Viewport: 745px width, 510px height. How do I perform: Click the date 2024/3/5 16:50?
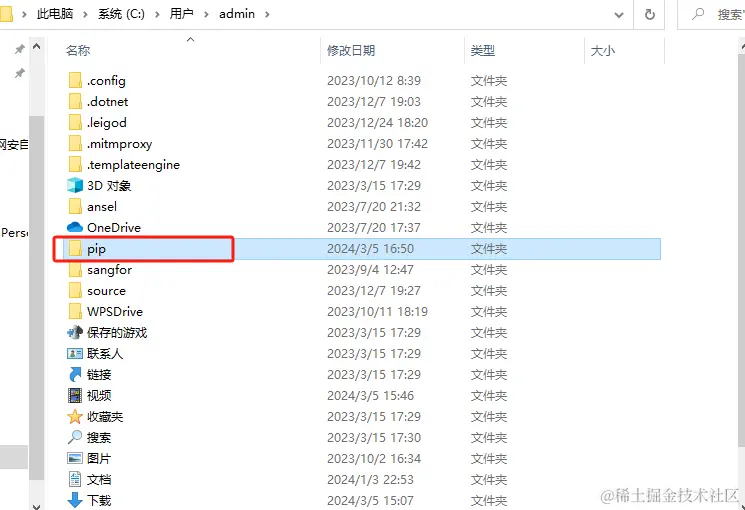(370, 249)
